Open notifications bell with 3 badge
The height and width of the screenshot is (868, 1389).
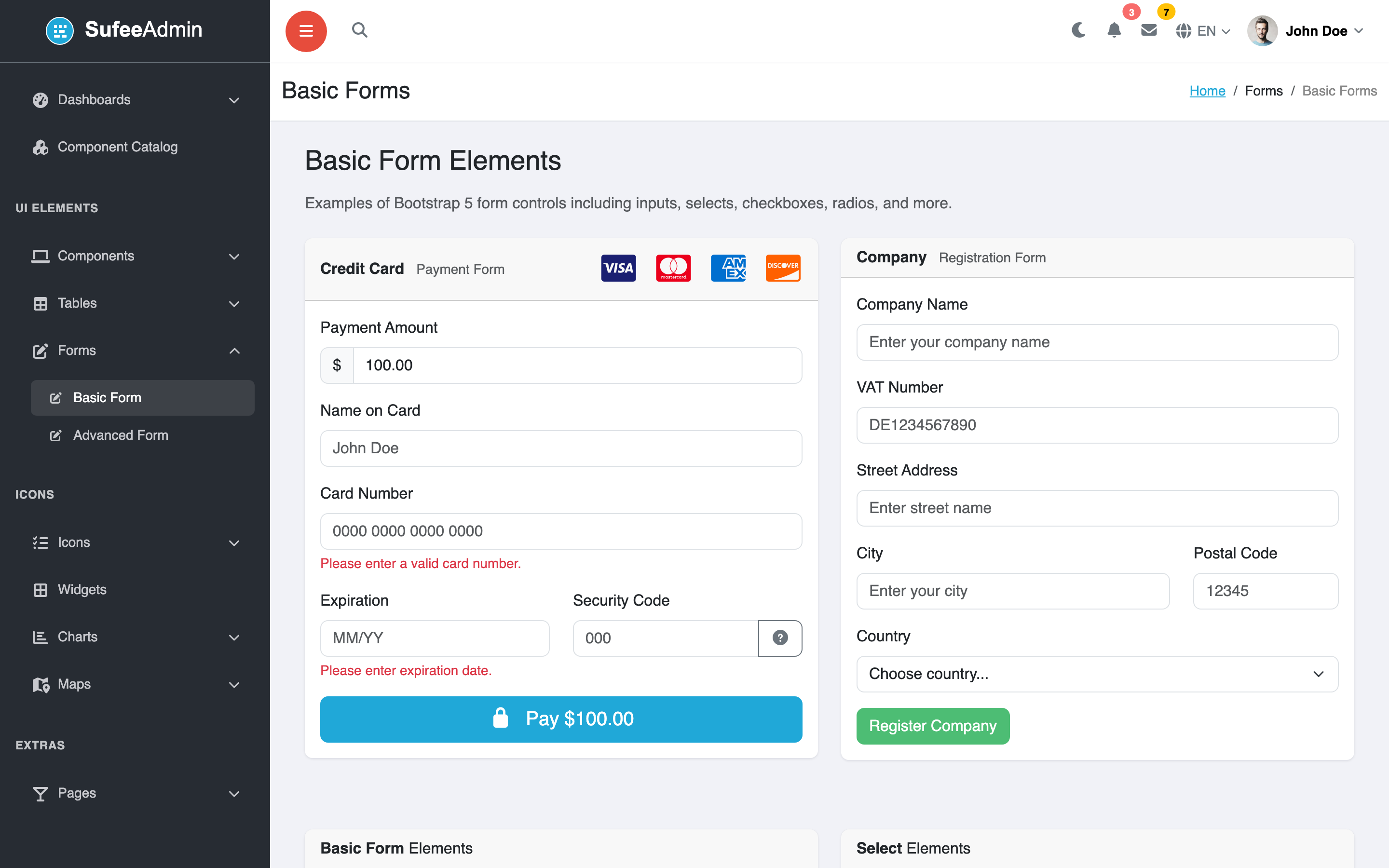pos(1114,30)
